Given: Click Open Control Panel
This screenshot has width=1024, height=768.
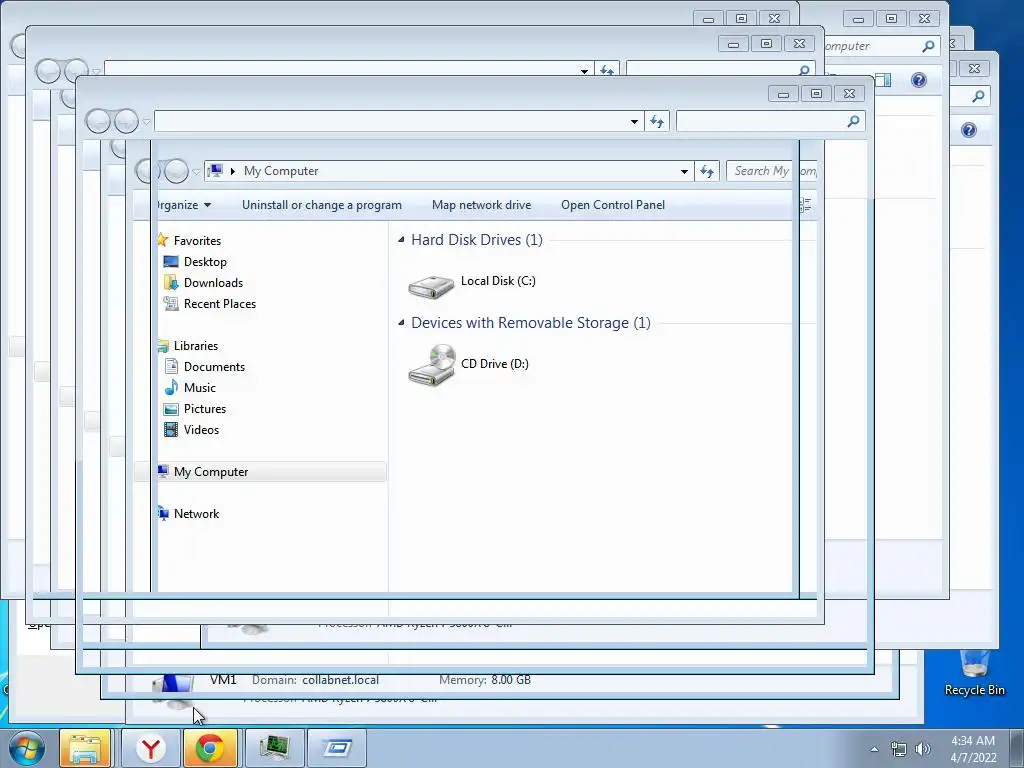Looking at the screenshot, I should [x=613, y=205].
